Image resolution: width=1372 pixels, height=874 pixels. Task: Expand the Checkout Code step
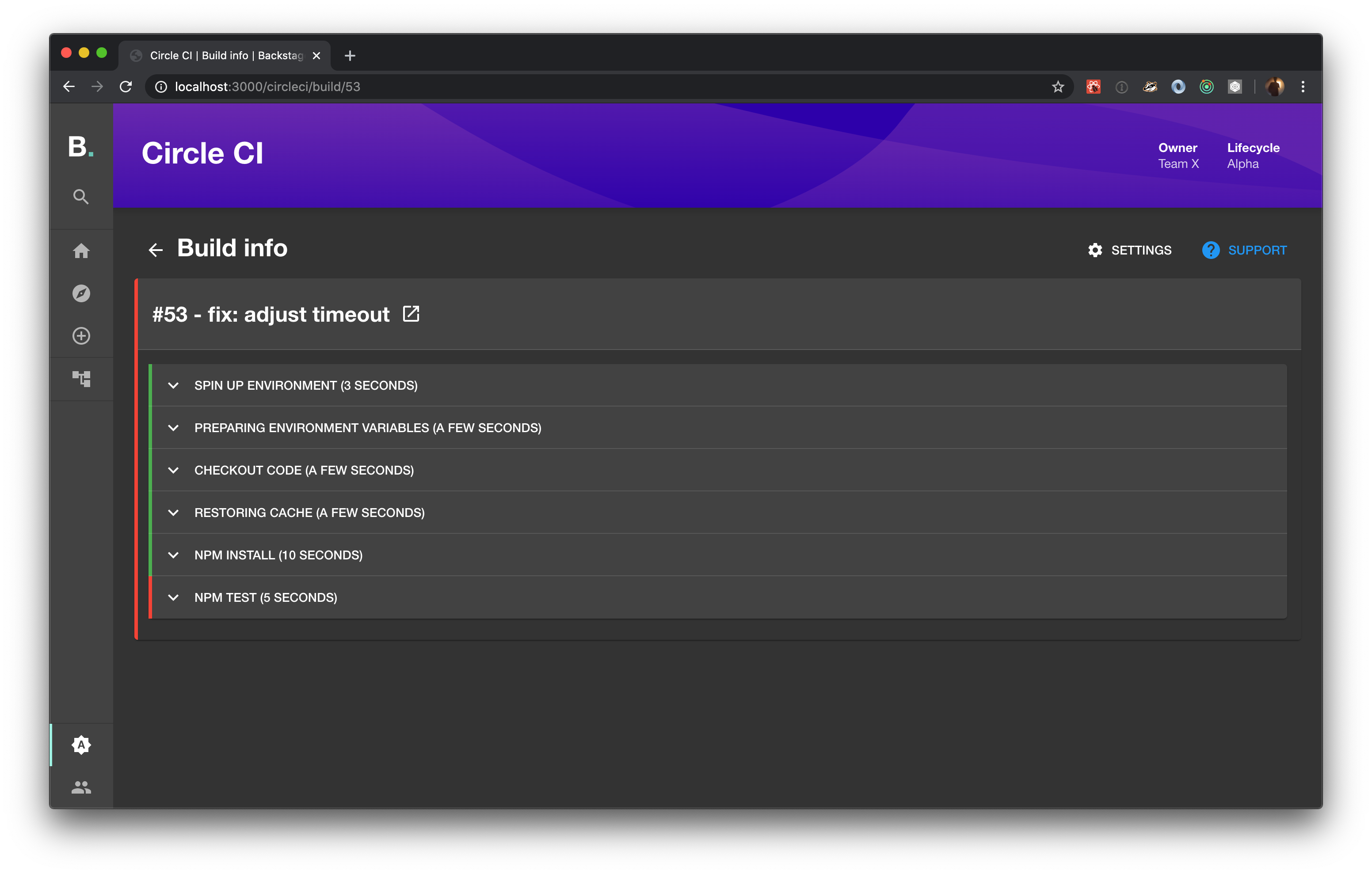pos(718,470)
